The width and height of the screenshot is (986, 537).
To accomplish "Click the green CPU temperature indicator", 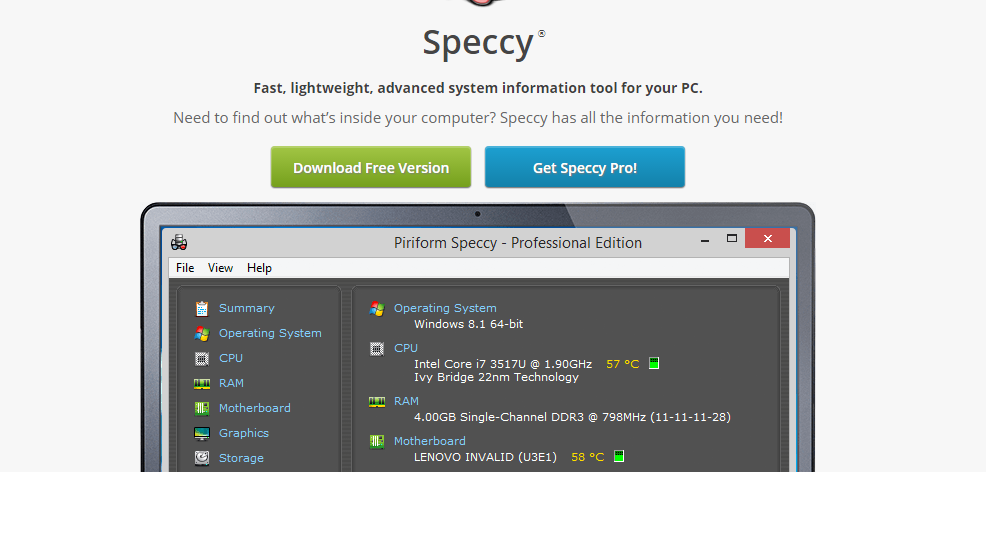I will [654, 363].
